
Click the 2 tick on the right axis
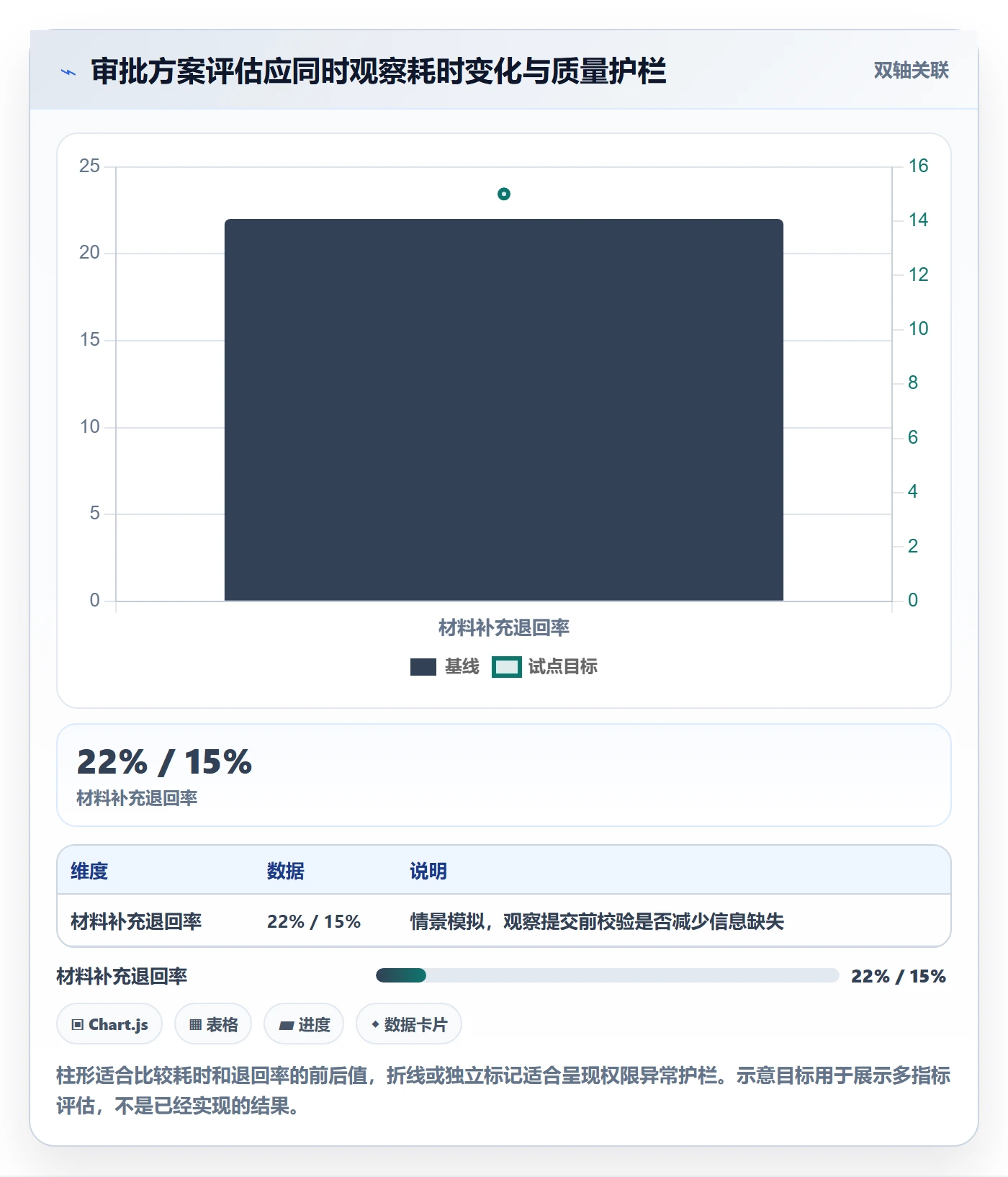click(913, 546)
